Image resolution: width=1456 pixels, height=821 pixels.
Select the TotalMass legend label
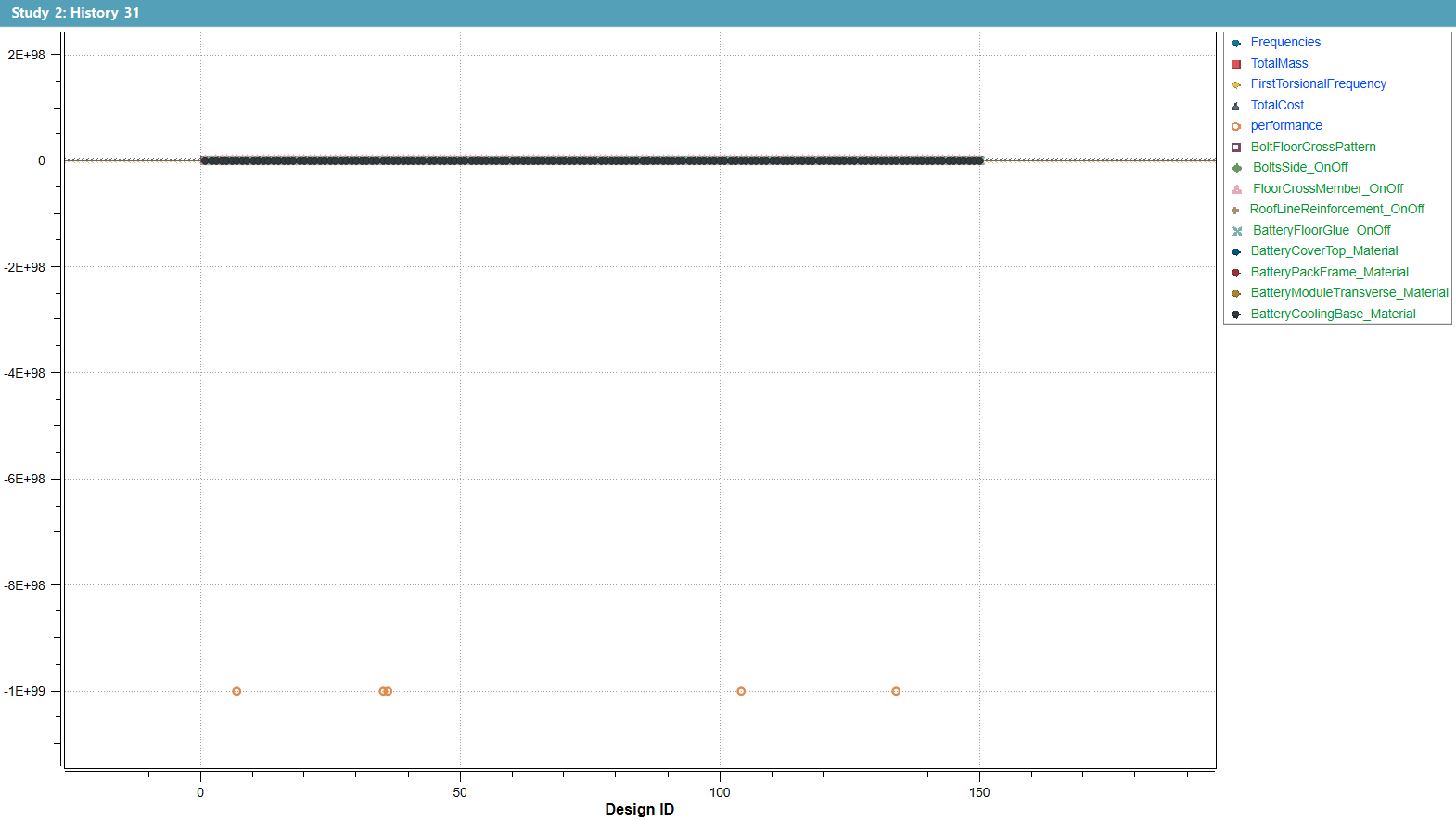tap(1280, 63)
